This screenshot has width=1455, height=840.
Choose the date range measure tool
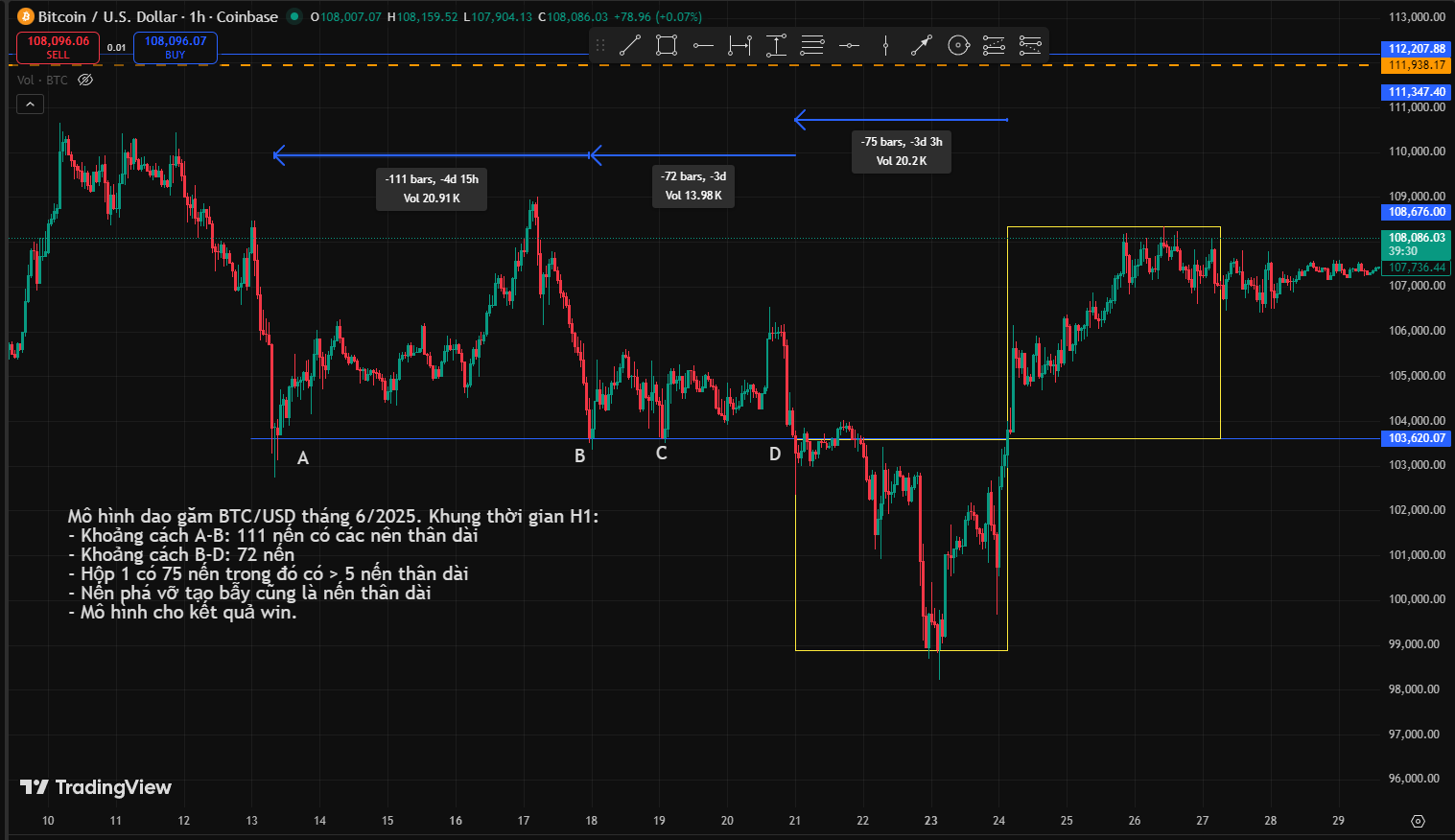pyautogui.click(x=739, y=45)
